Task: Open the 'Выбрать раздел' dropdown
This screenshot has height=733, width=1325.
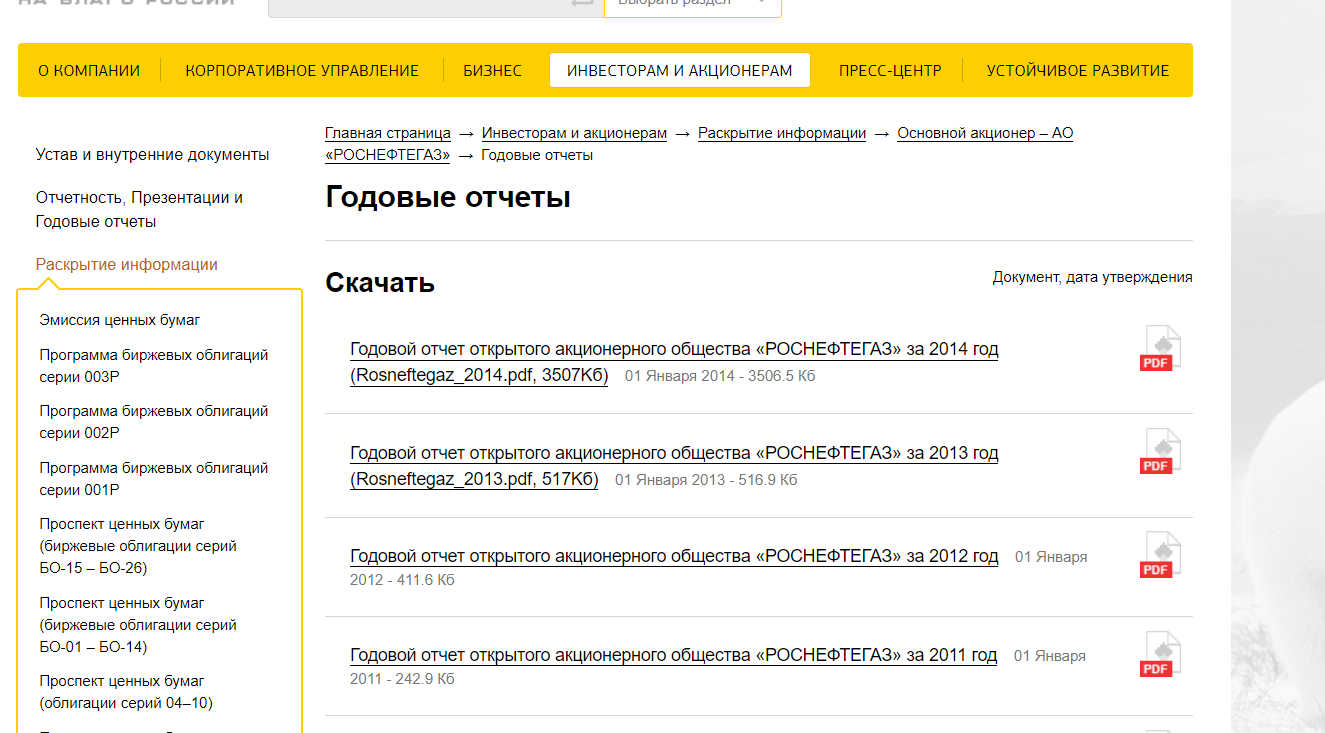Action: tap(692, 3)
